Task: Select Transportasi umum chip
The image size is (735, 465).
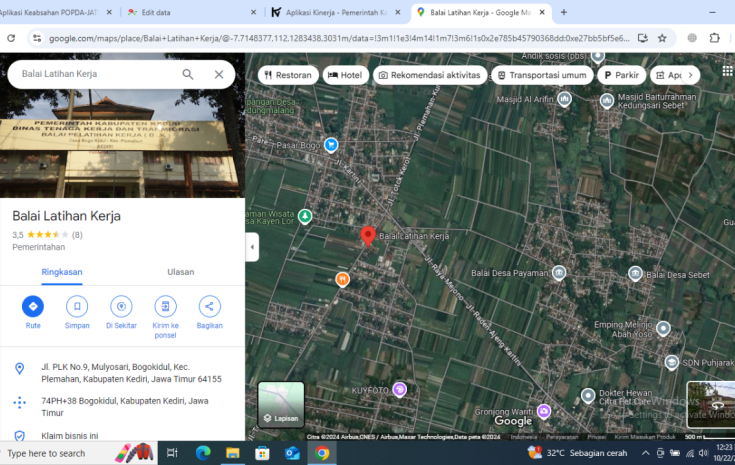Action: 542,75
